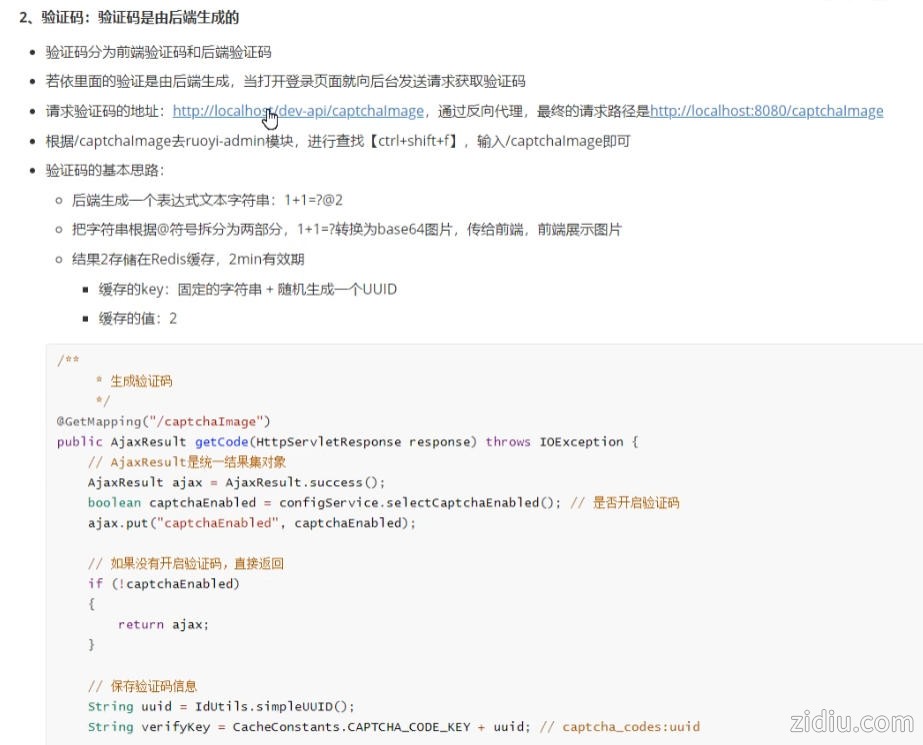Click the 'if (!captchaEnabled)' code line
923x745 pixels.
tap(164, 583)
